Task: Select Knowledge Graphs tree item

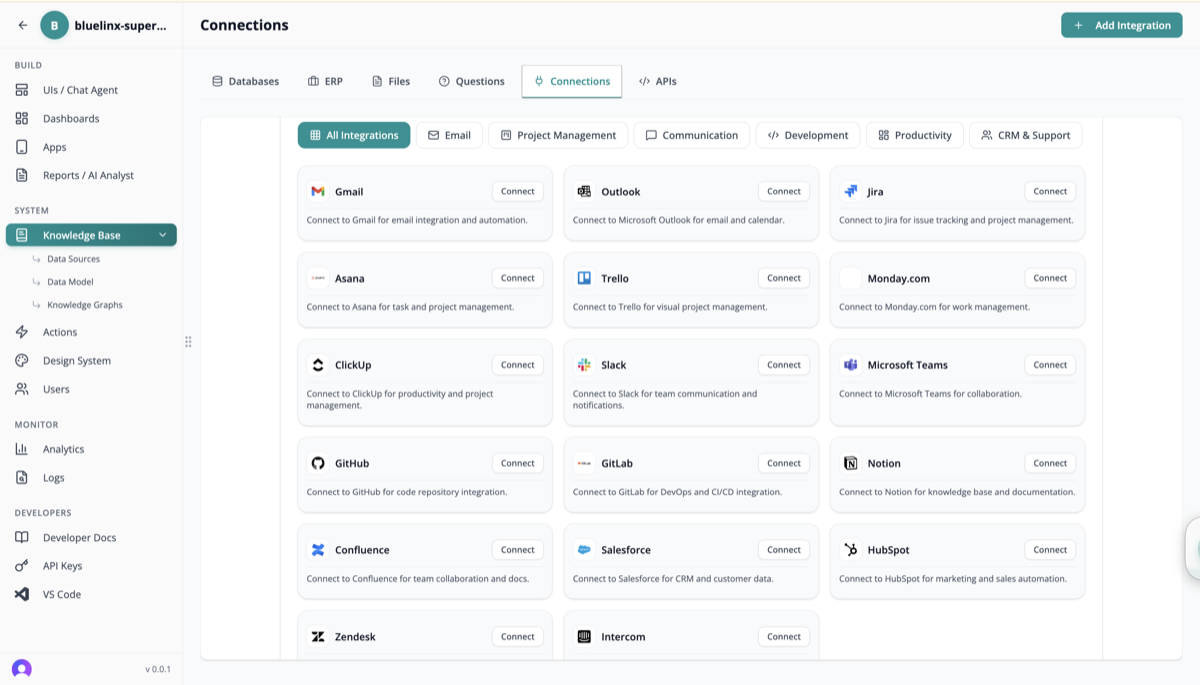Action: pyautogui.click(x=84, y=305)
